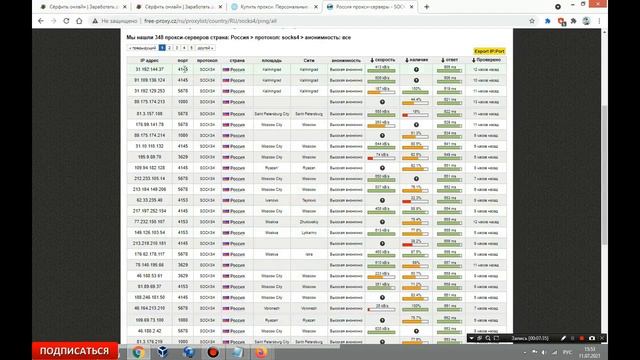Click IP address 212.233.105.14
The image size is (640, 360).
pyautogui.click(x=149, y=179)
